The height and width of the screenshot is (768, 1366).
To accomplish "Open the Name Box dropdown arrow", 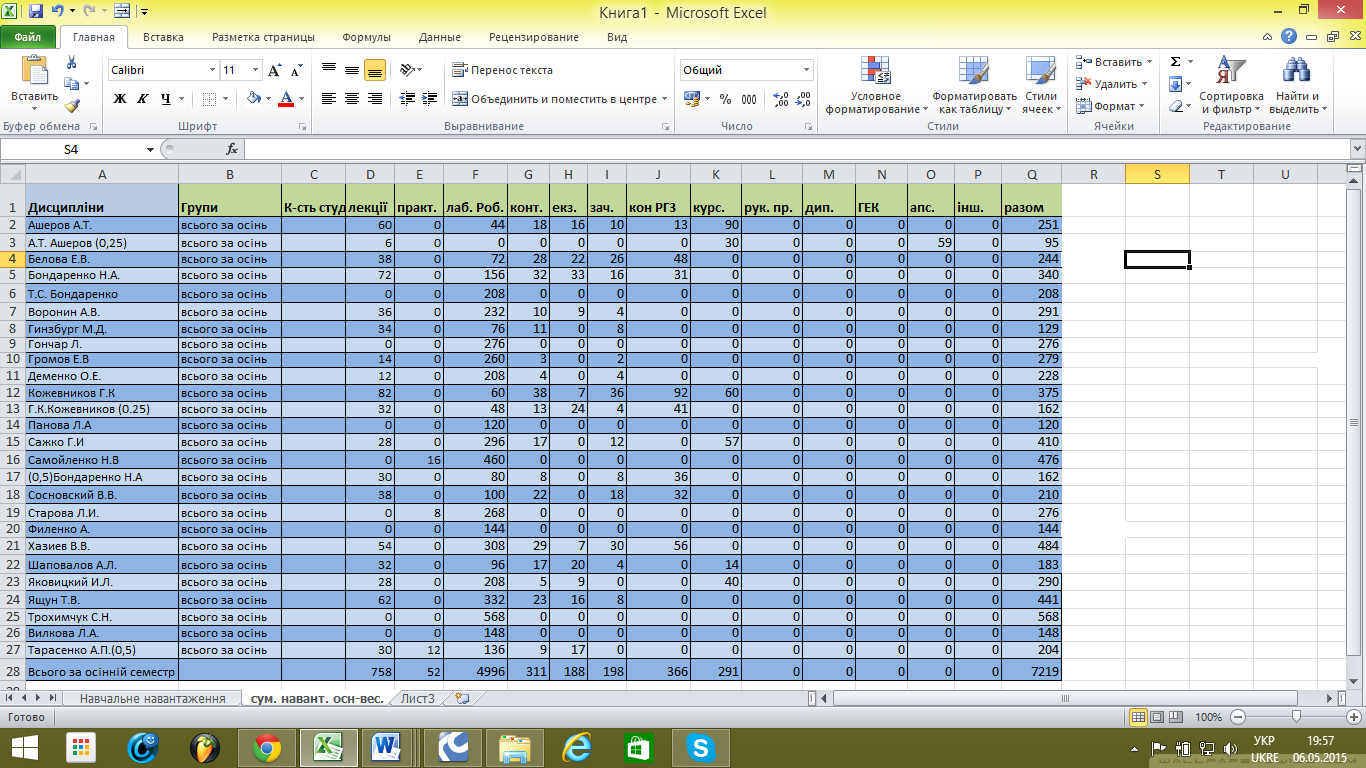I will pos(151,149).
